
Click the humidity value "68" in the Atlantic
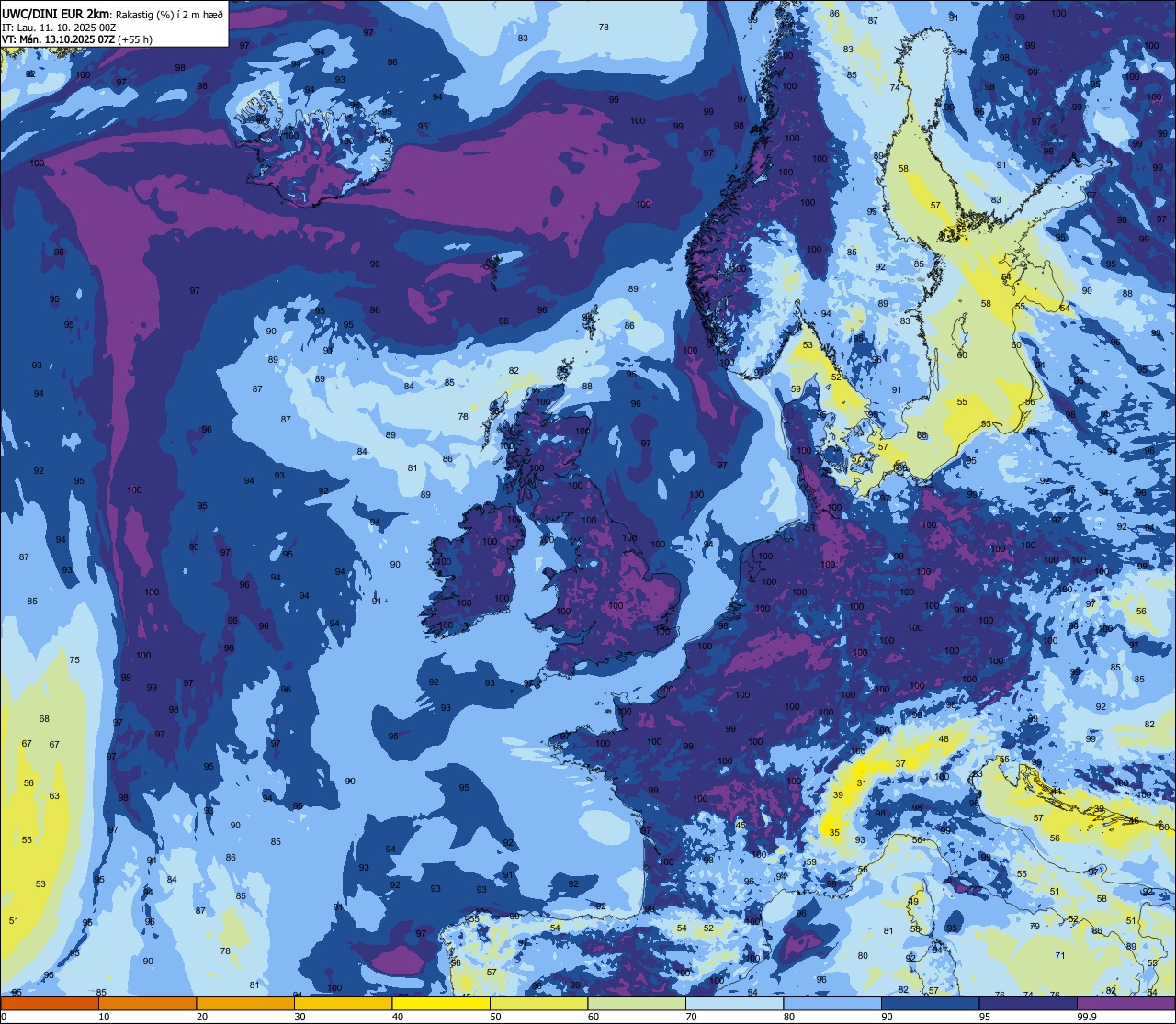(44, 719)
